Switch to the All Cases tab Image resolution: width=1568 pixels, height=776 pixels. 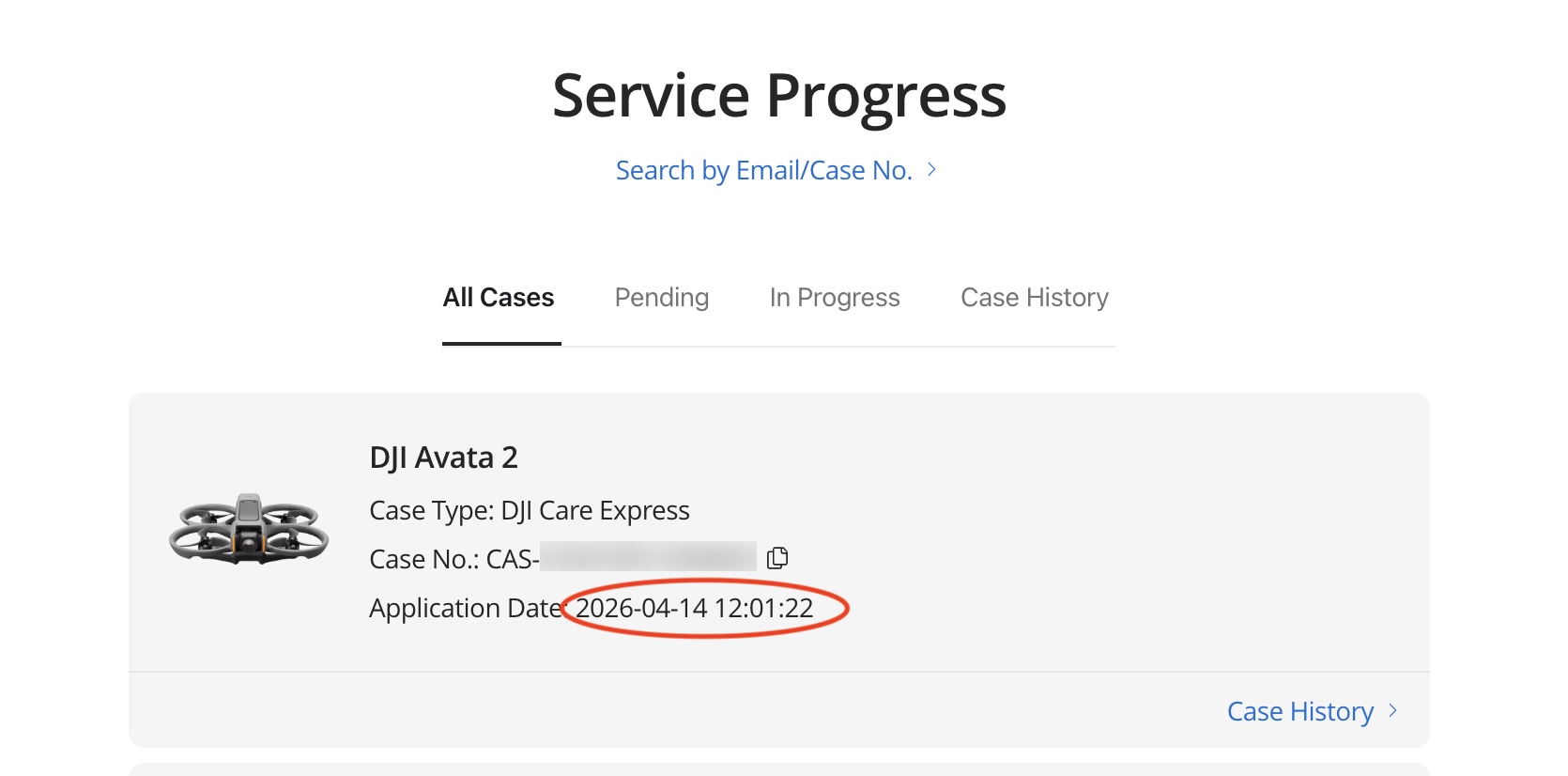(x=499, y=298)
